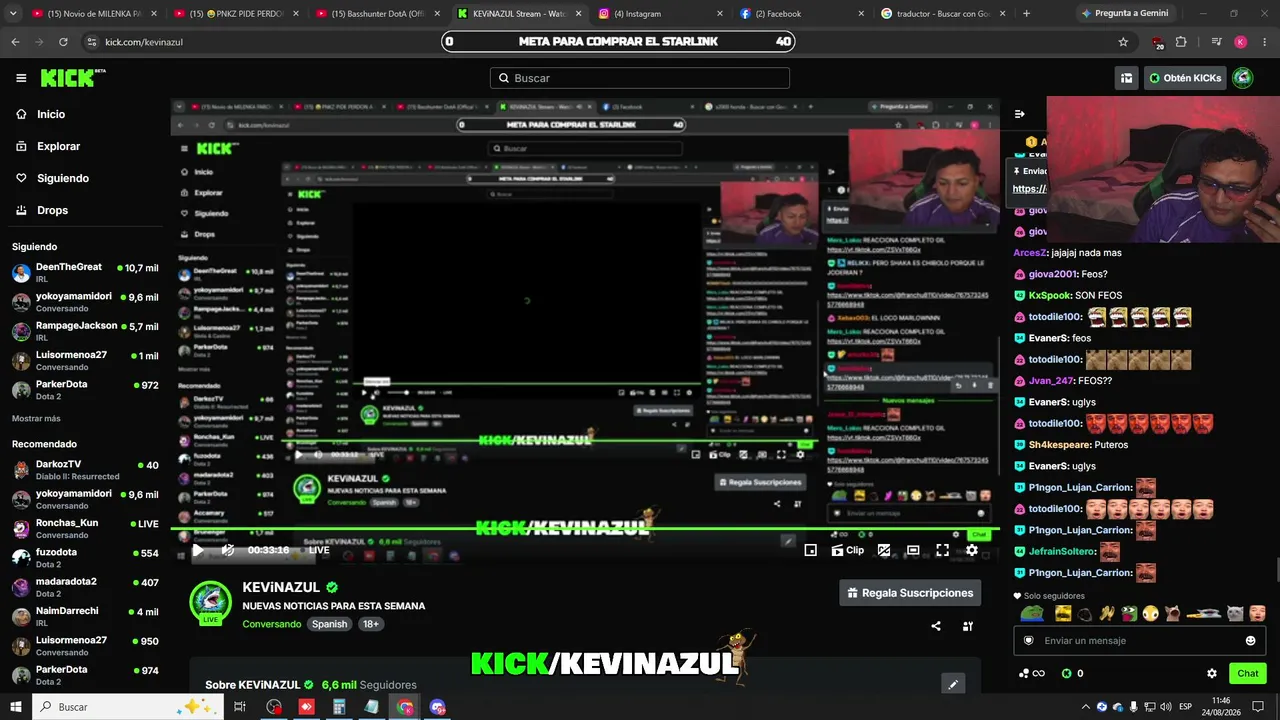This screenshot has height=720, width=1280.
Task: Toggle picture-in-picture for the video
Action: point(884,550)
